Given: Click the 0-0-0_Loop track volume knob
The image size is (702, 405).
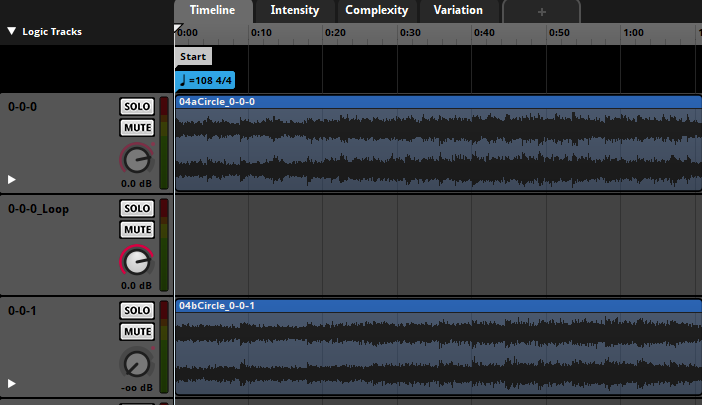Looking at the screenshot, I should coord(137,262).
